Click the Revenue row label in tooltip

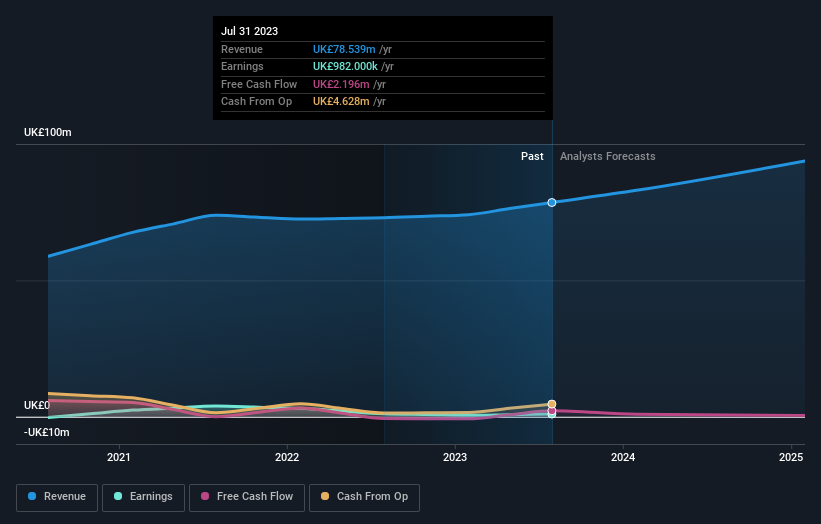(242, 49)
